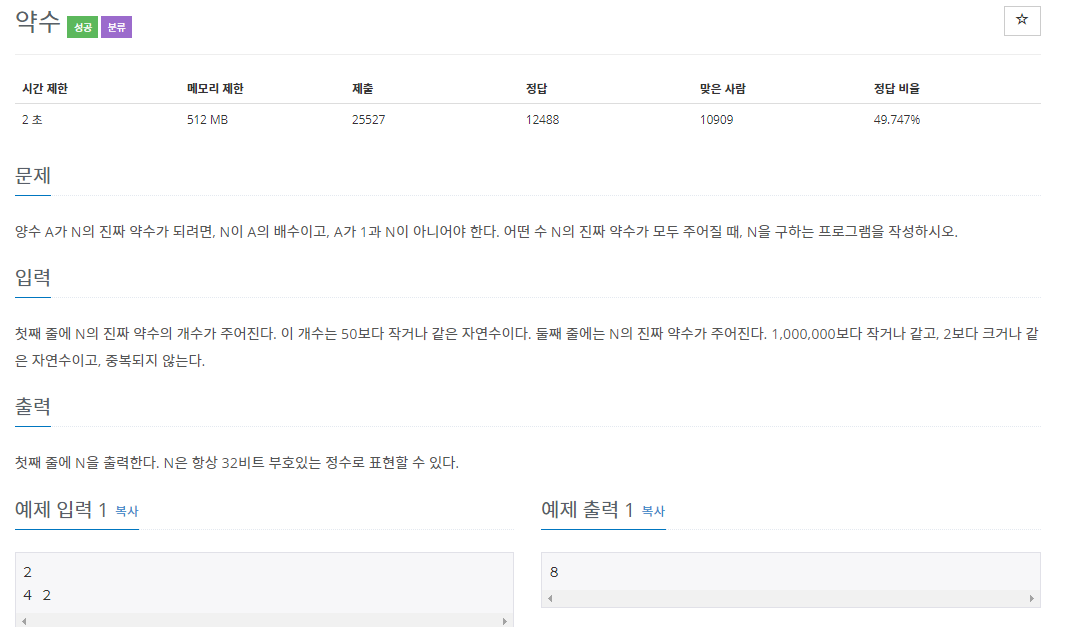Copy sample output via 복사 link
This screenshot has height=627, width=1071.
click(x=654, y=511)
